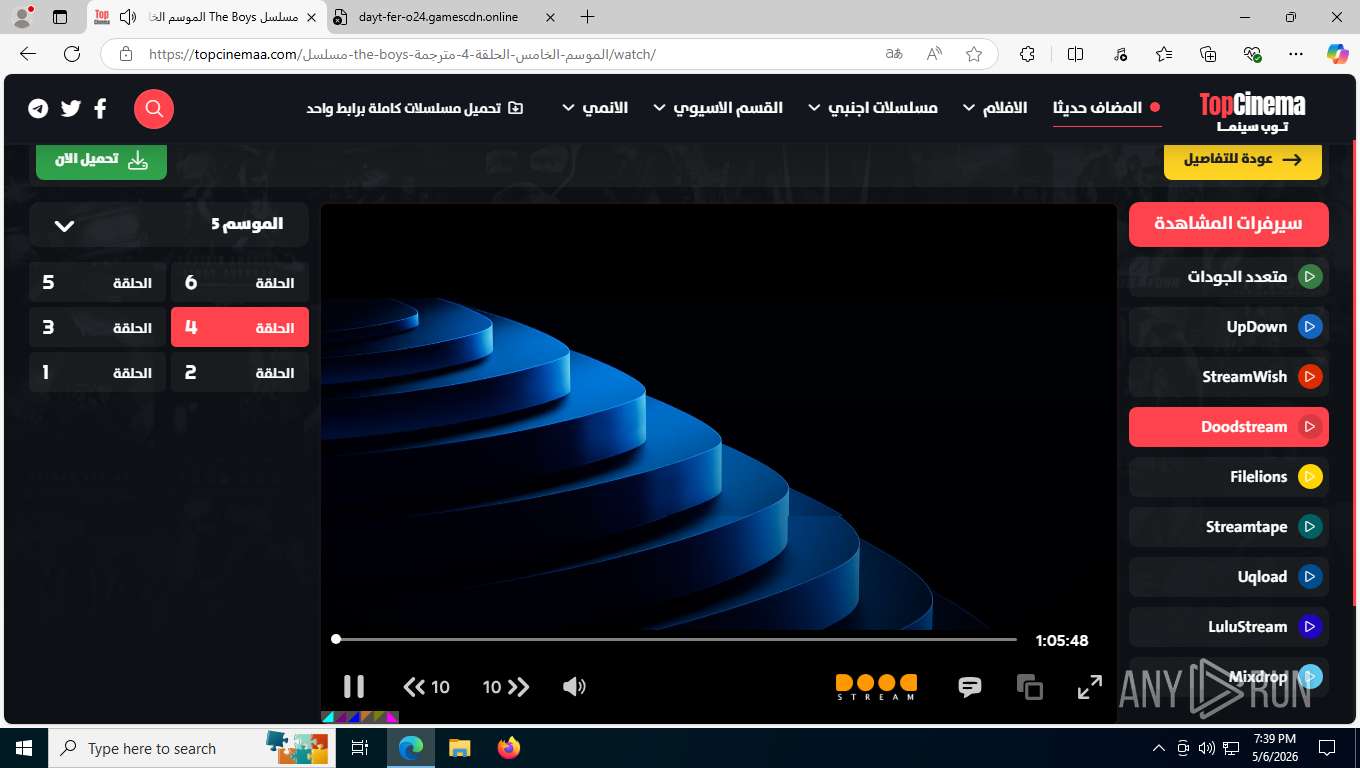Viewport: 1360px width, 768px height.
Task: Select the Doodstream server
Action: coord(1229,427)
